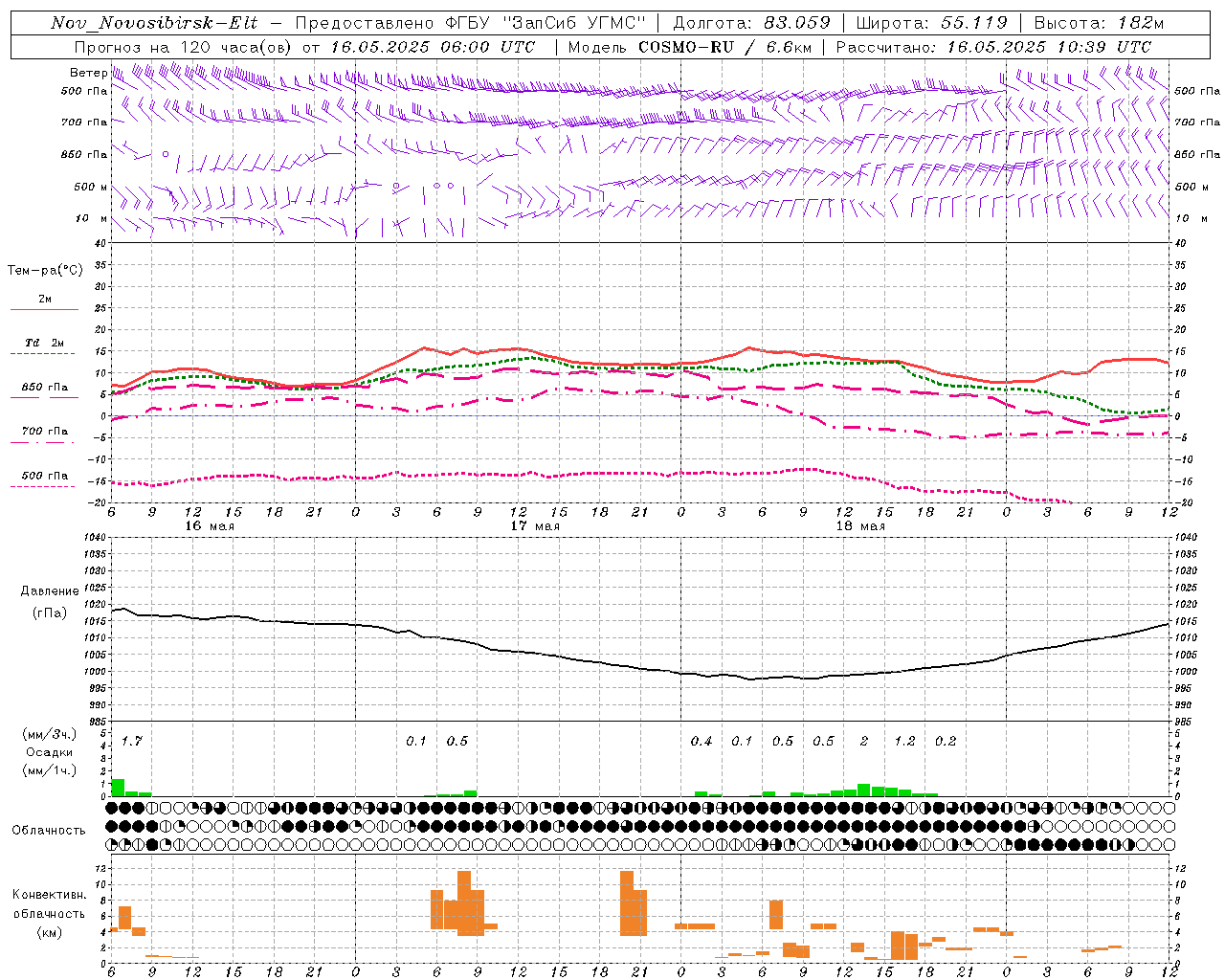
Task: Click the Осадки panel label
Action: tap(50, 752)
